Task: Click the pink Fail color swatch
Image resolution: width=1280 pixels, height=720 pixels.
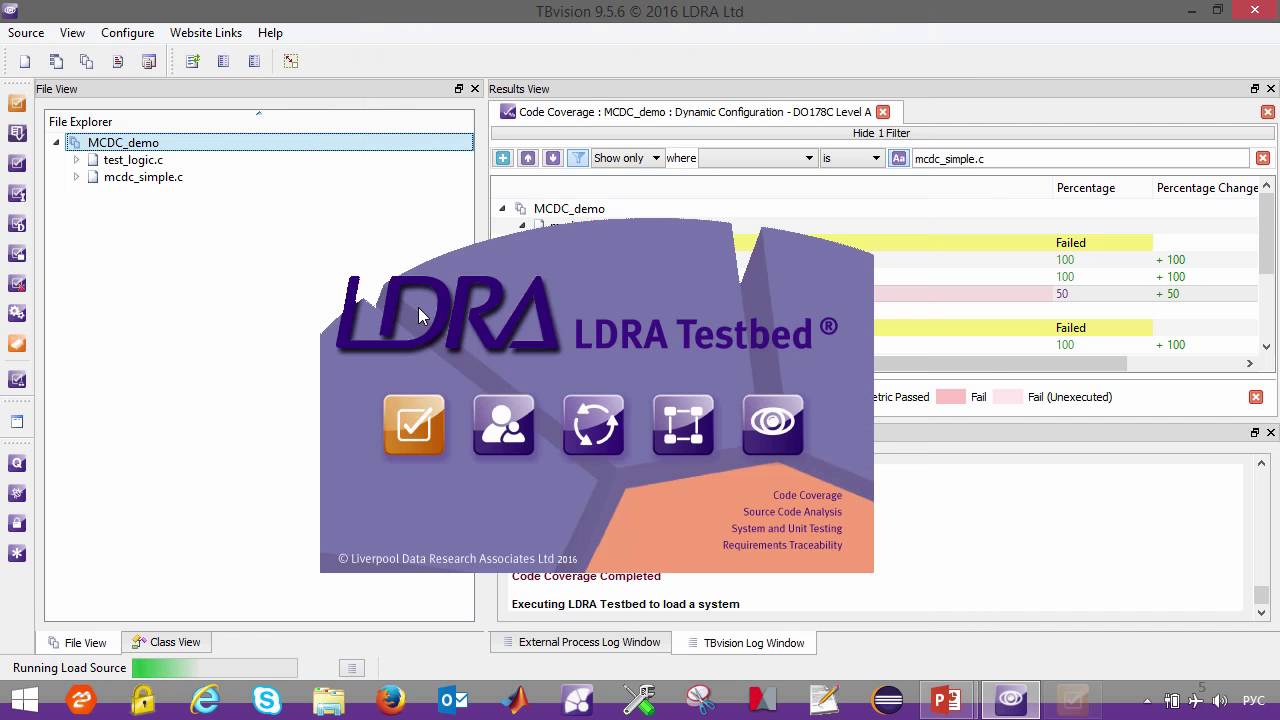Action: point(950,397)
